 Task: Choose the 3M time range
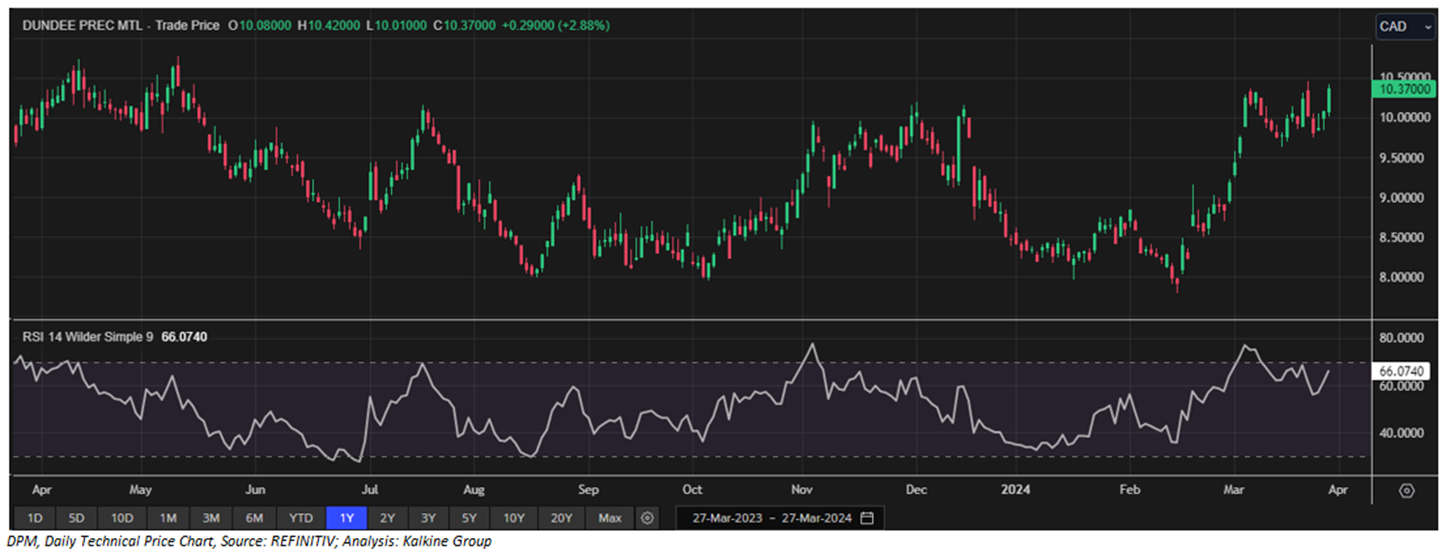pyautogui.click(x=211, y=518)
